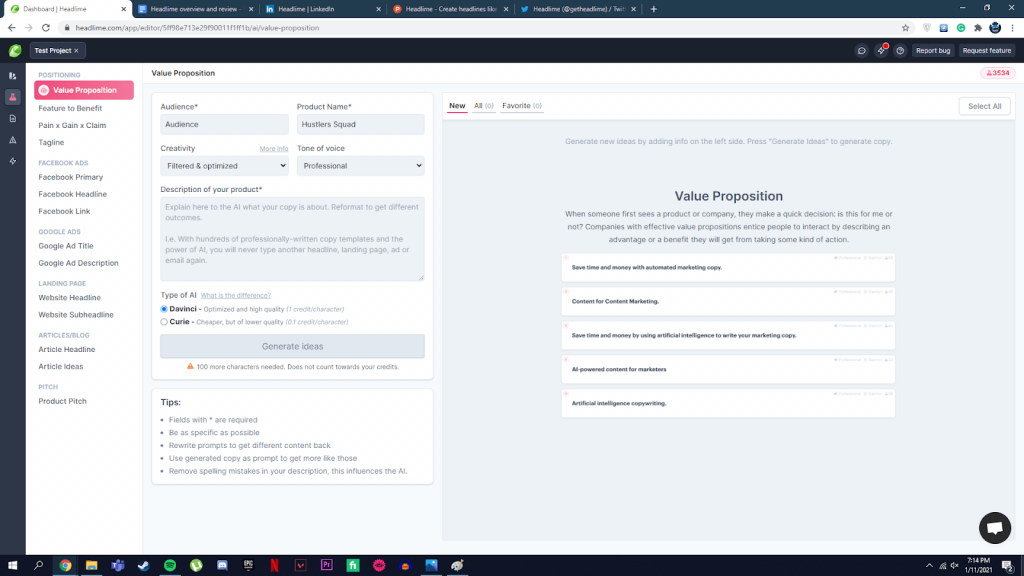Open Pain x Gain x Claim template

click(72, 125)
